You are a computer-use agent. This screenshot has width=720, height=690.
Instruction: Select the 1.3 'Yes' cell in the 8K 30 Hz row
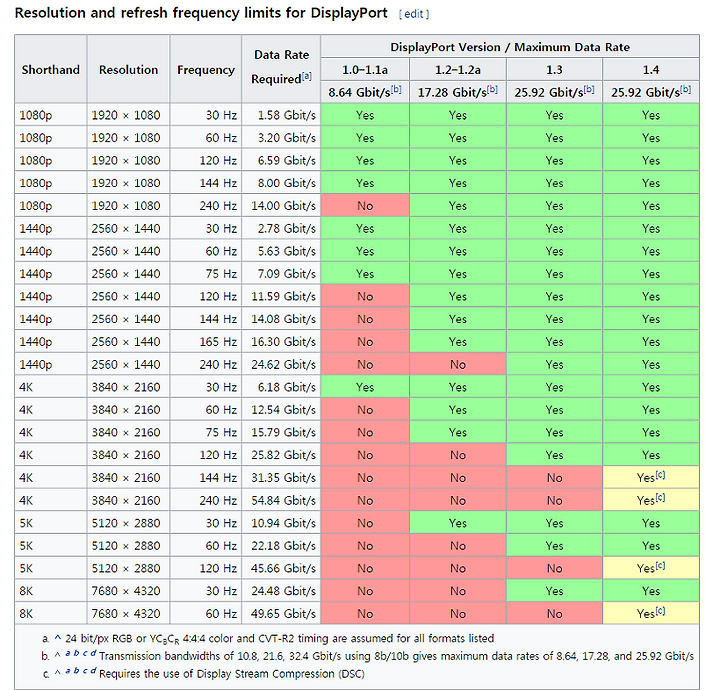(x=554, y=590)
